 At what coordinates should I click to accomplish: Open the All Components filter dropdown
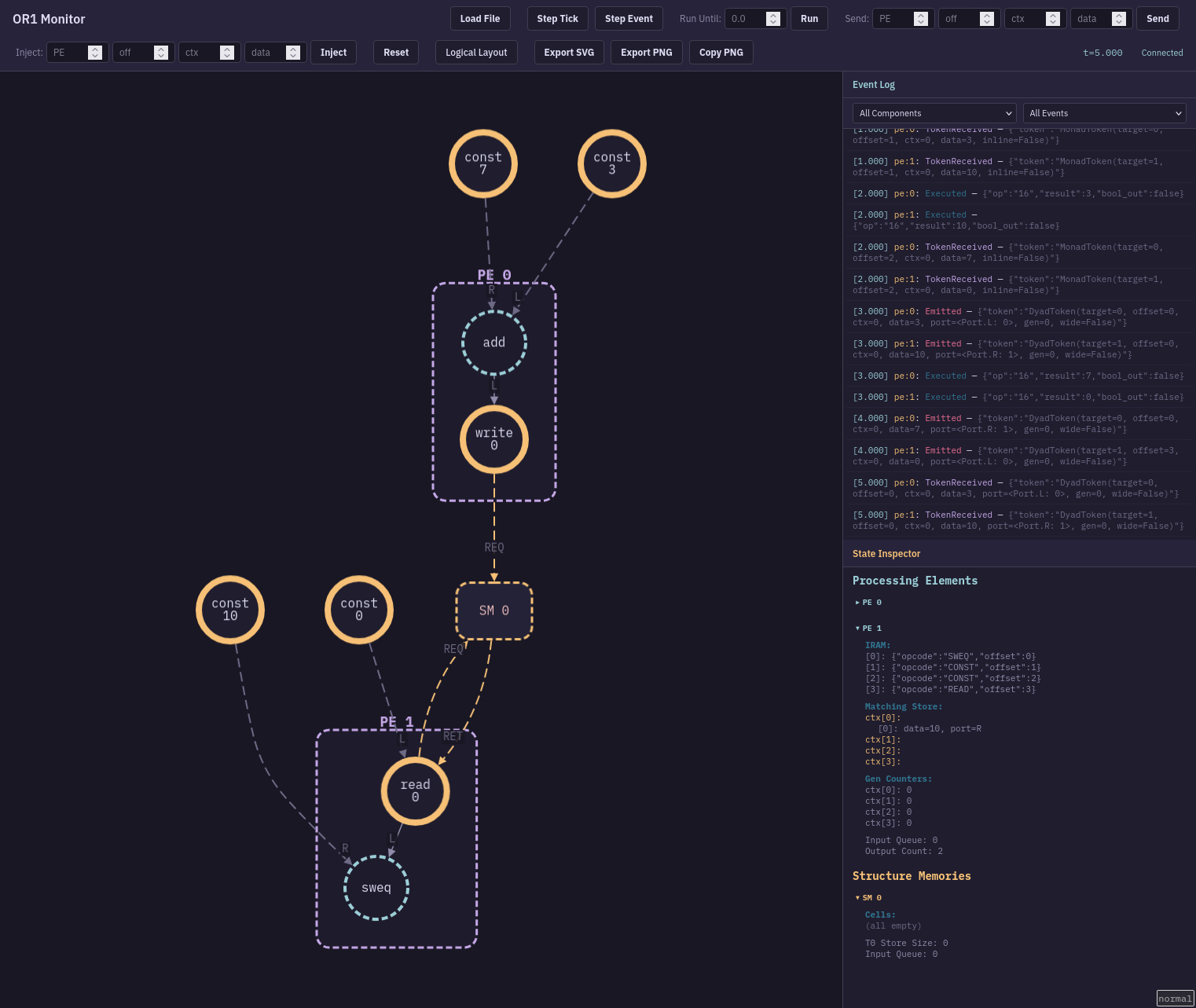[934, 113]
